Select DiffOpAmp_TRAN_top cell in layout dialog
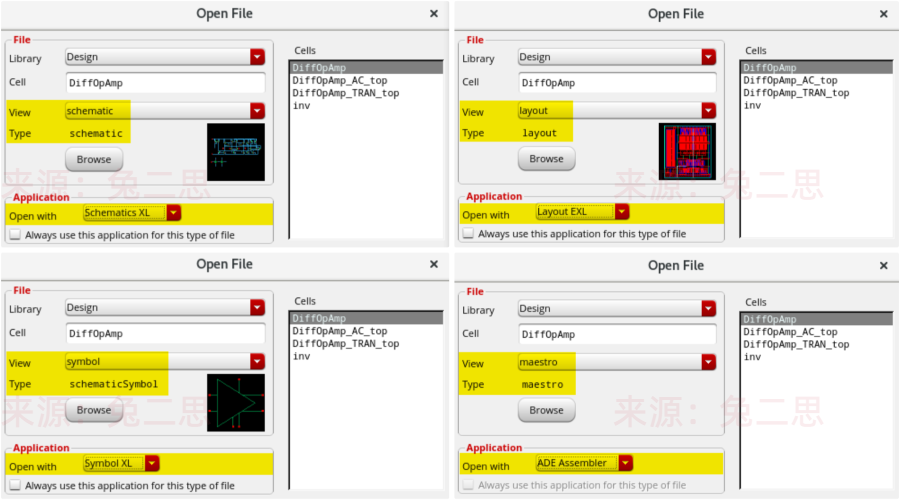The image size is (900, 500). 796,93
